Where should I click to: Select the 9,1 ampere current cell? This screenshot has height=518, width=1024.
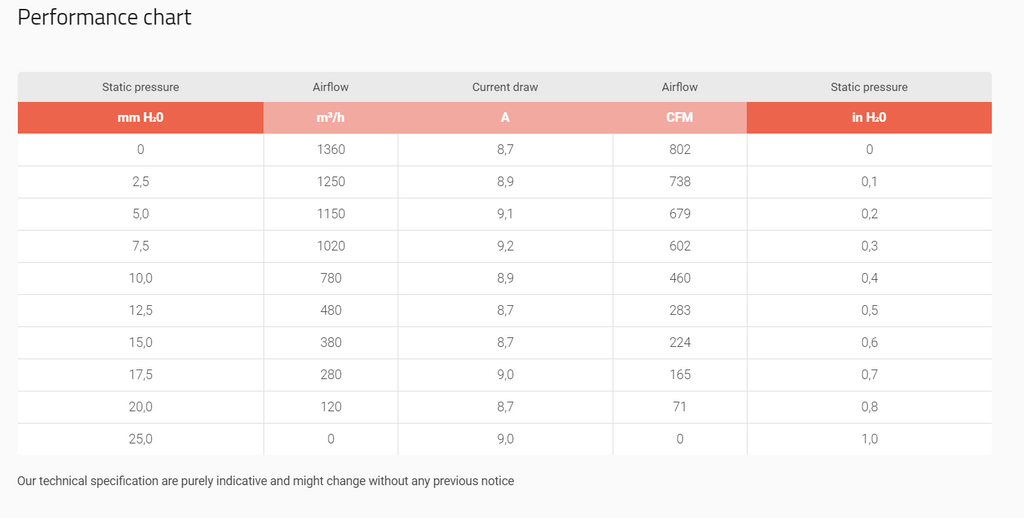tap(505, 214)
